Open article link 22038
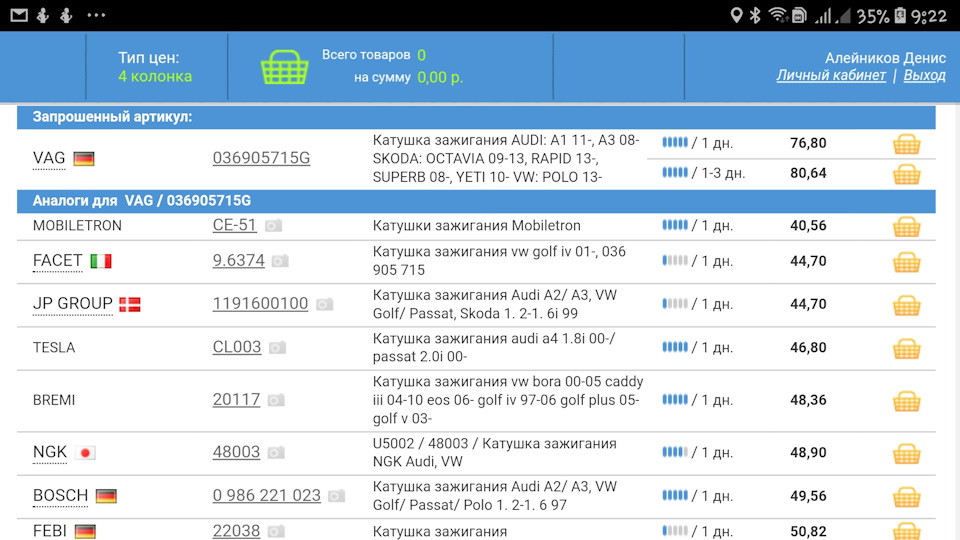This screenshot has height=540, width=960. pos(236,531)
